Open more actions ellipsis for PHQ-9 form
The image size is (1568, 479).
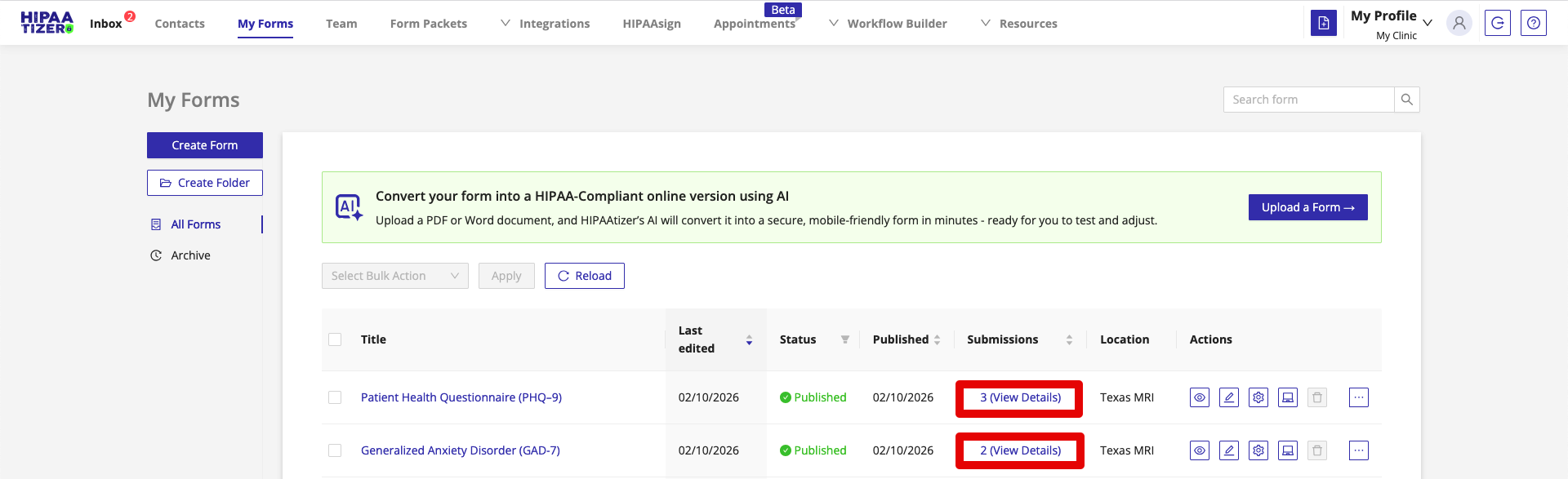click(x=1358, y=397)
